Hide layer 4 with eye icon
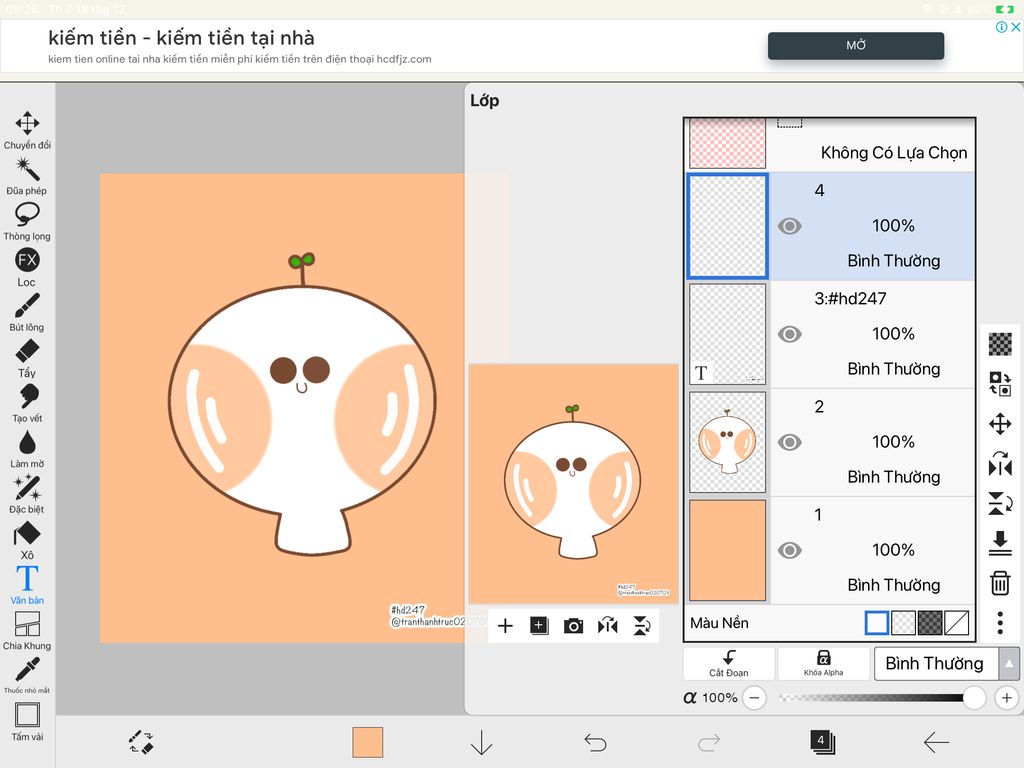 pos(790,226)
